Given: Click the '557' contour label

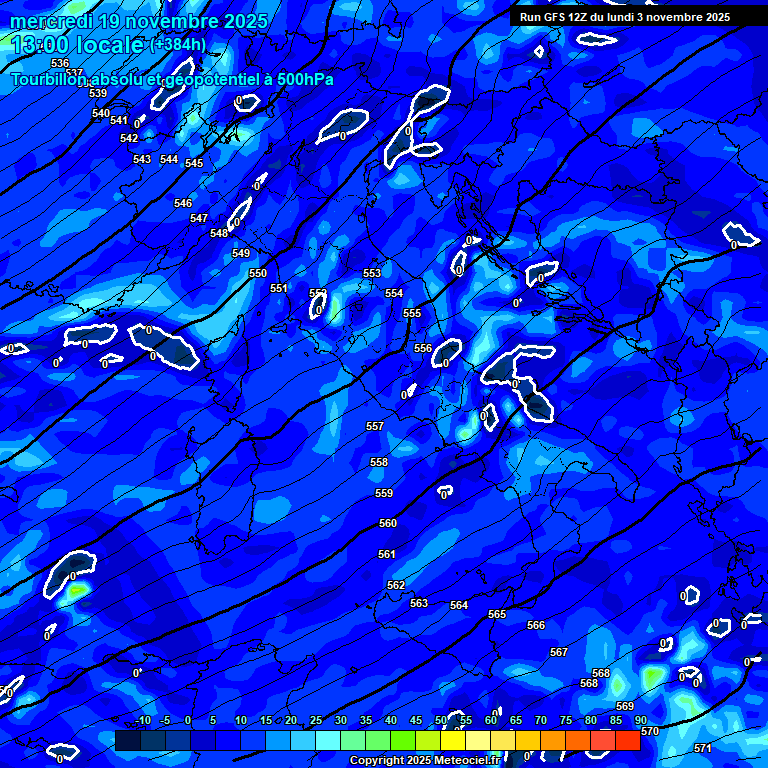Looking at the screenshot, I should [x=375, y=426].
